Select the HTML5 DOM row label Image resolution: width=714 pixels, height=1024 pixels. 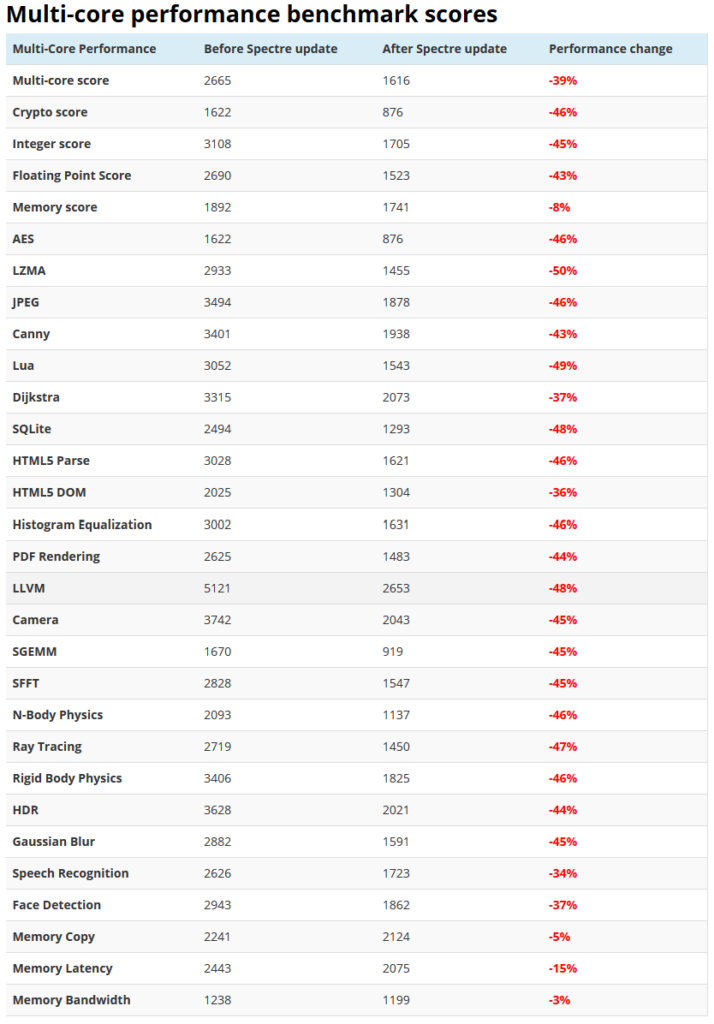(x=49, y=492)
